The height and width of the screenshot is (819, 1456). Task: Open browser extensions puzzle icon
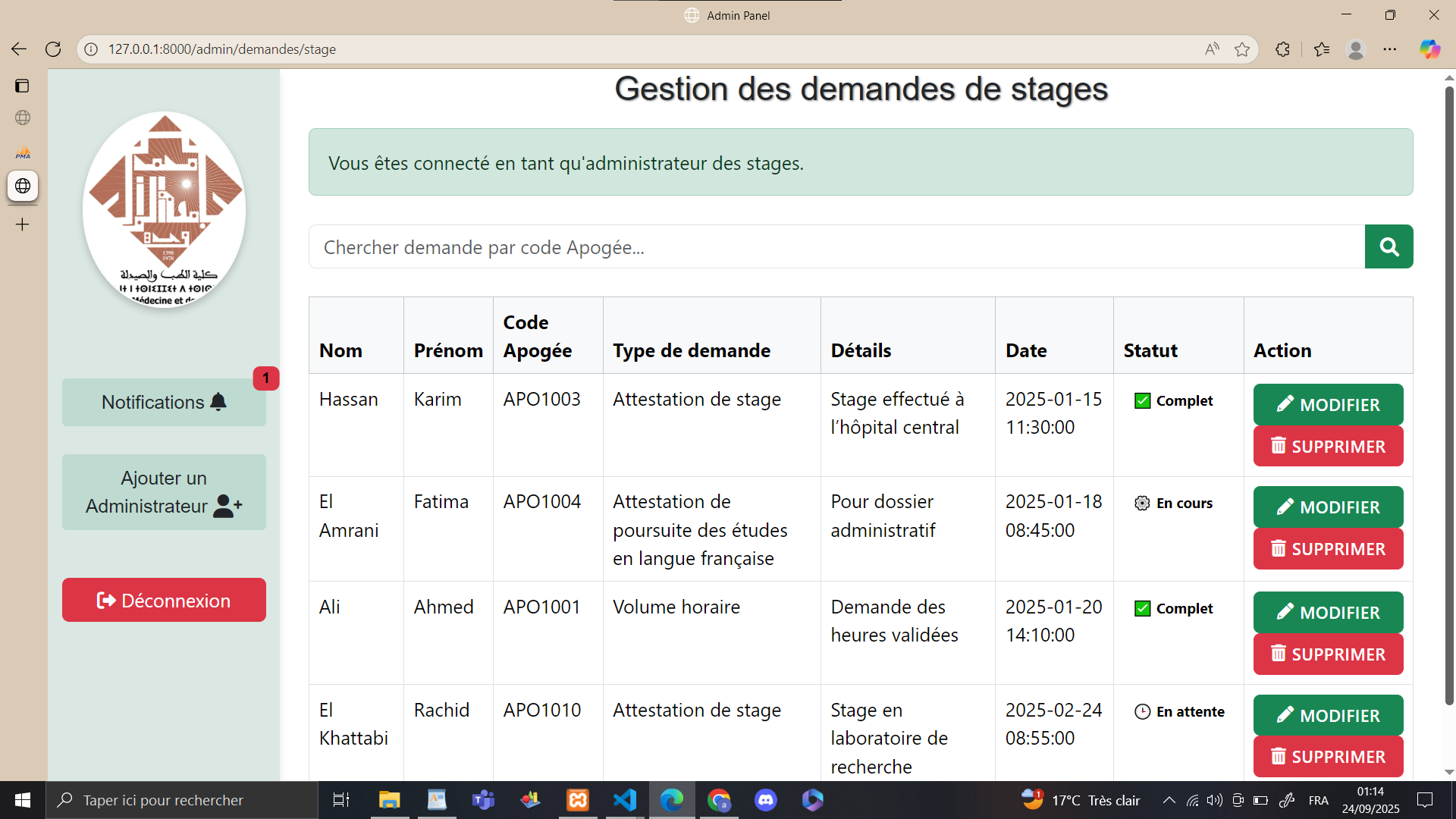1282,49
